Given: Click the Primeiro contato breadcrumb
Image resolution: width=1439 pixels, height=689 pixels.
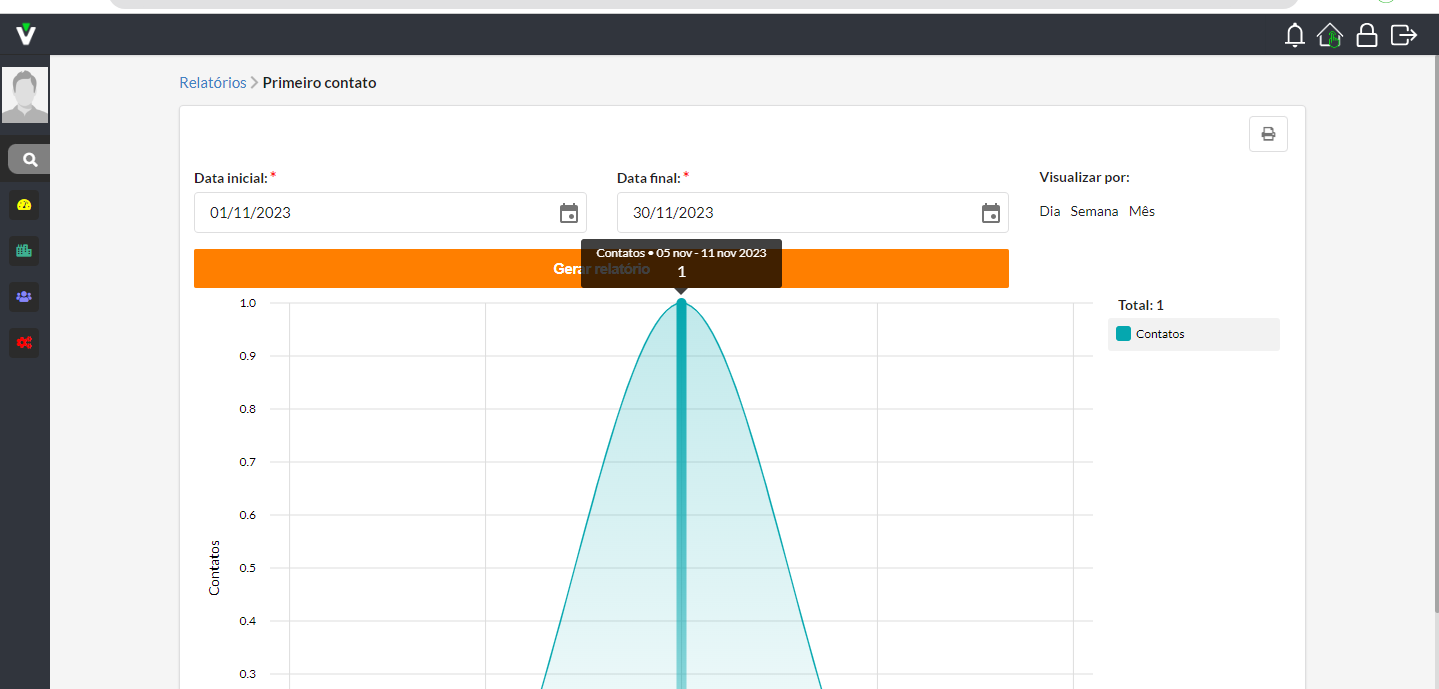Looking at the screenshot, I should pos(320,83).
